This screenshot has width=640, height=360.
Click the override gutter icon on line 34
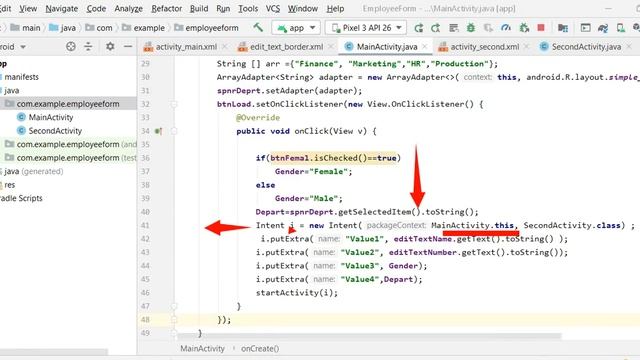(158, 131)
